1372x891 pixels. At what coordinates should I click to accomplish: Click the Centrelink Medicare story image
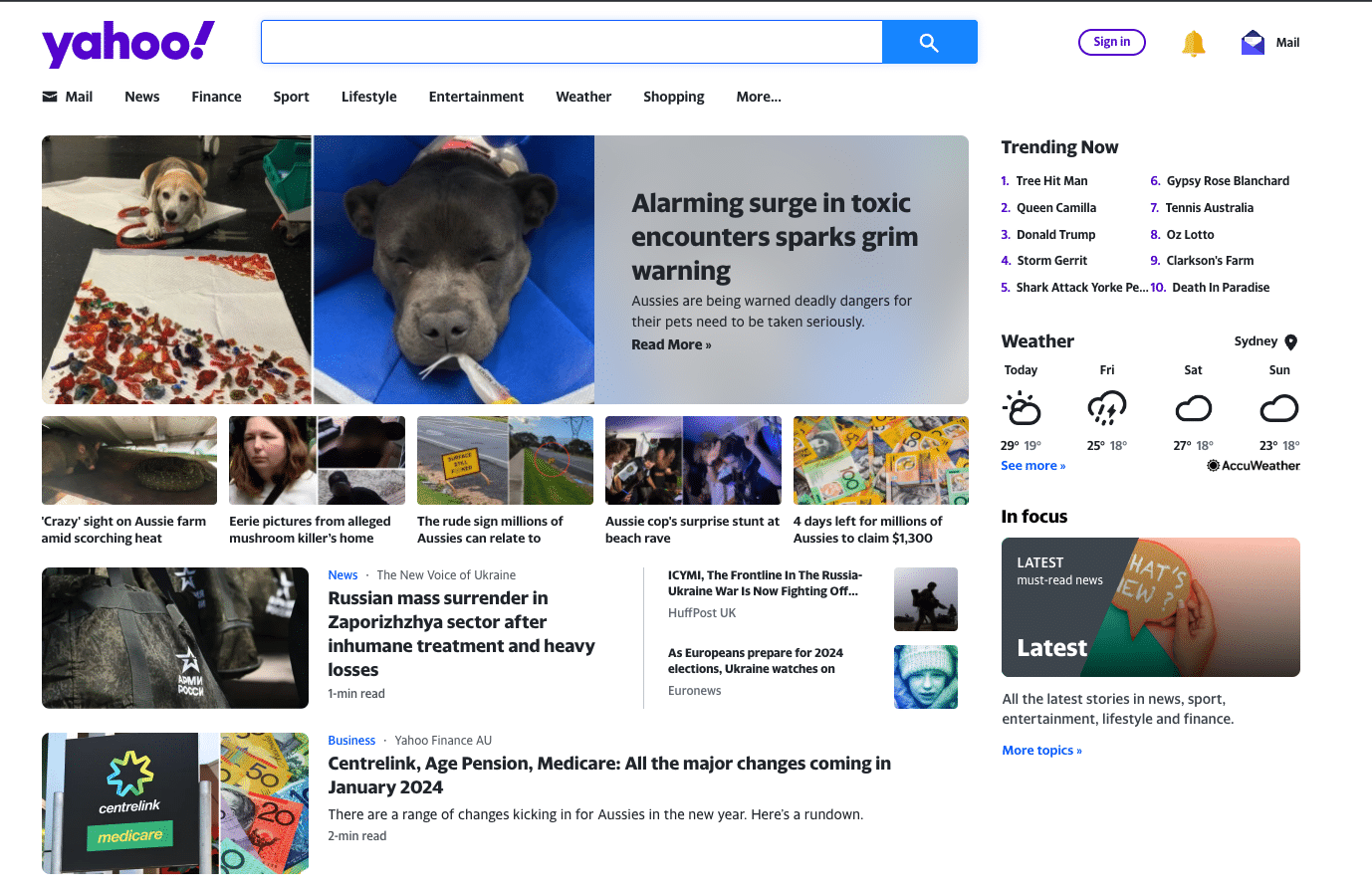point(175,803)
